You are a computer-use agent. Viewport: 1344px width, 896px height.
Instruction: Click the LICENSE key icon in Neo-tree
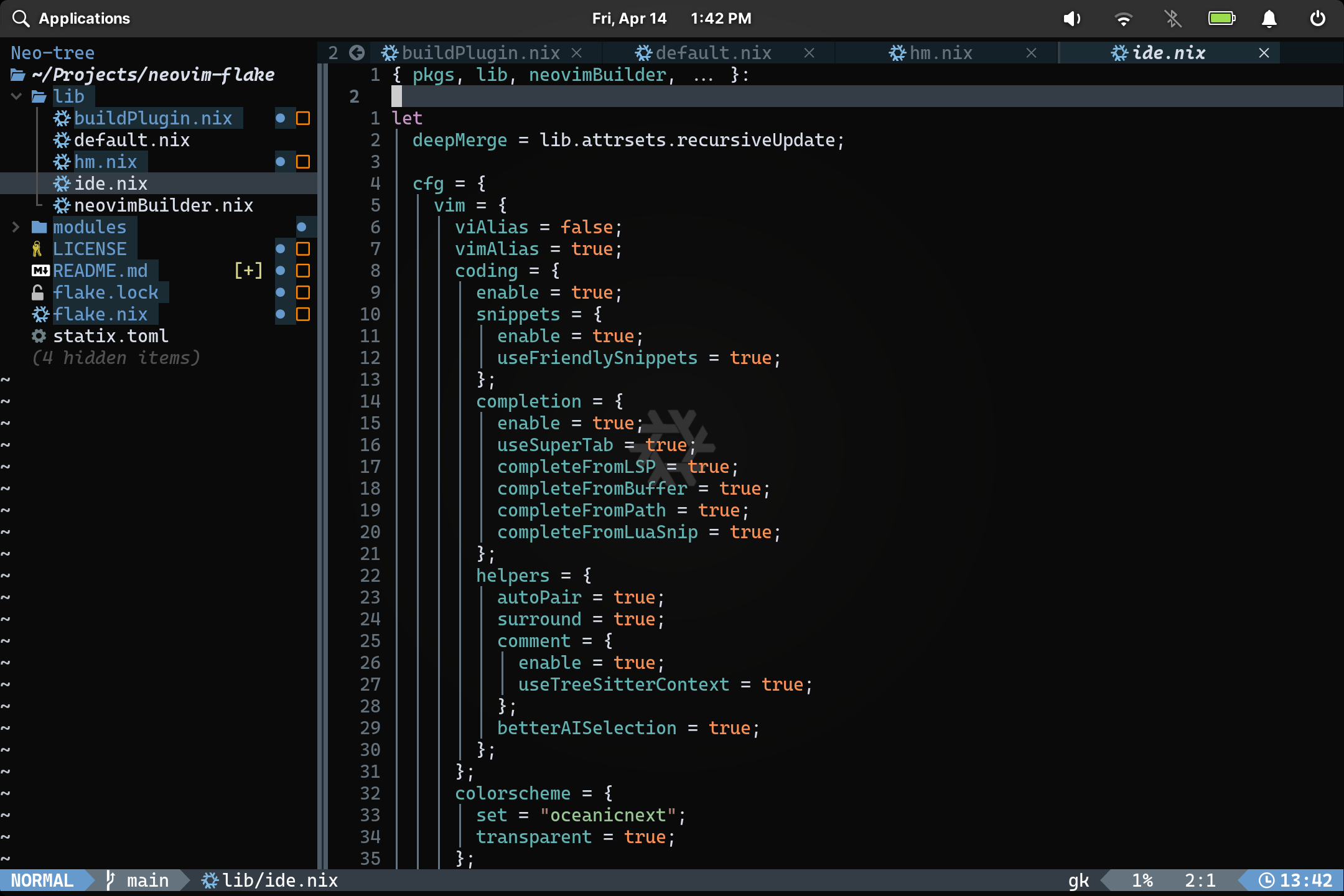pyautogui.click(x=37, y=249)
